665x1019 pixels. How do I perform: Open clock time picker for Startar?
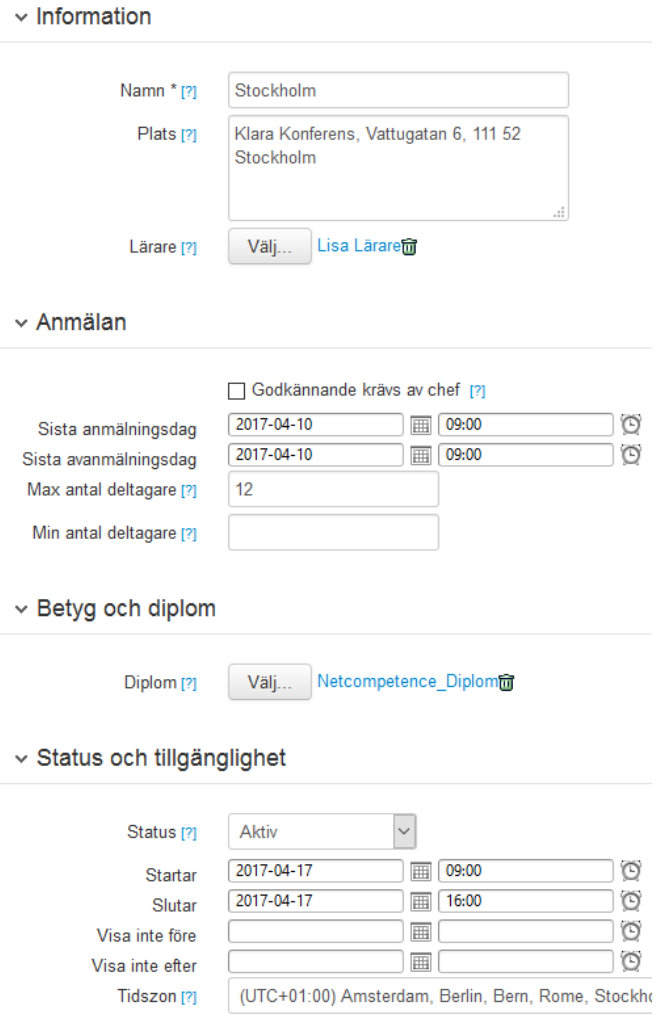631,871
